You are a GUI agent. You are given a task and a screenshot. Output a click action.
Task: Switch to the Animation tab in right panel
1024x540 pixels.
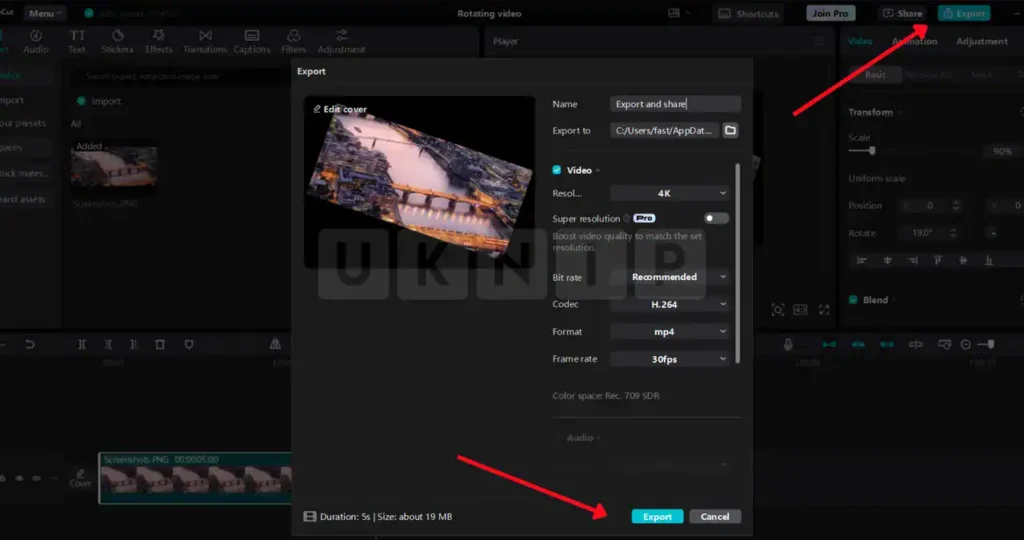[914, 41]
